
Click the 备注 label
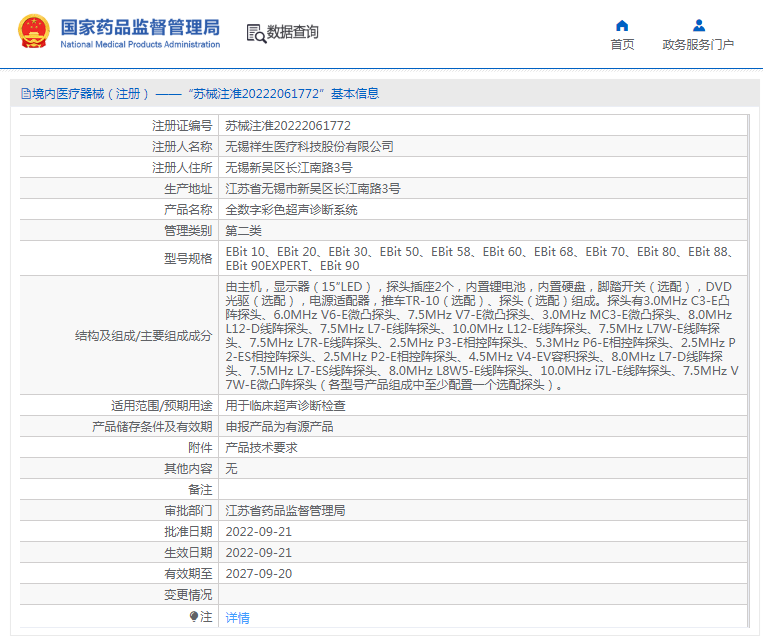tap(200, 490)
